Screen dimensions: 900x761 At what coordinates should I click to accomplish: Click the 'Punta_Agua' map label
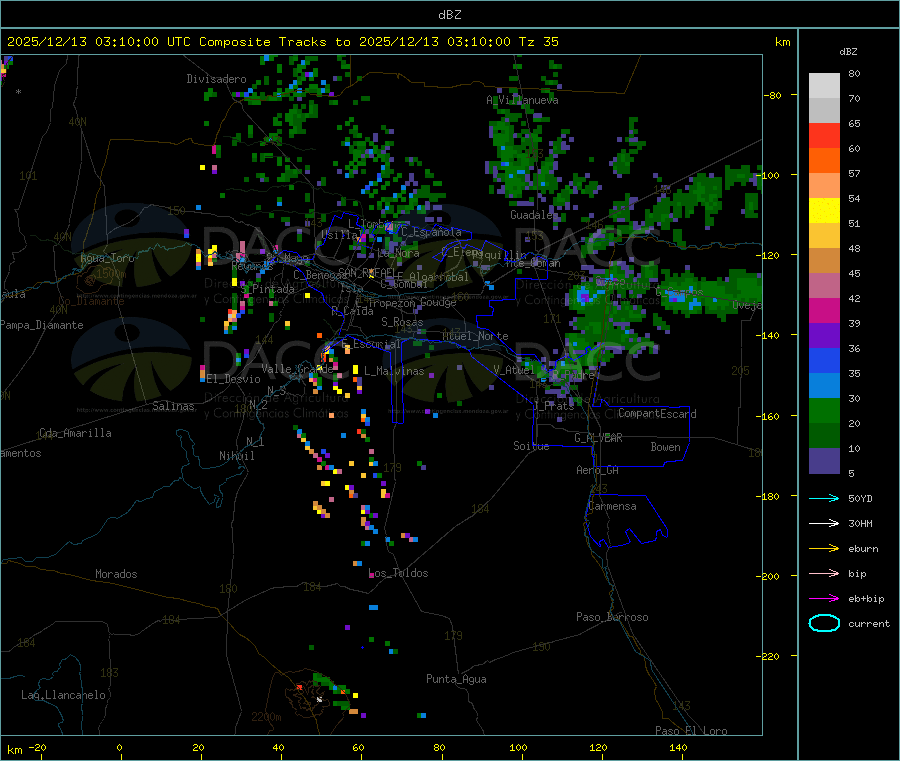(456, 679)
